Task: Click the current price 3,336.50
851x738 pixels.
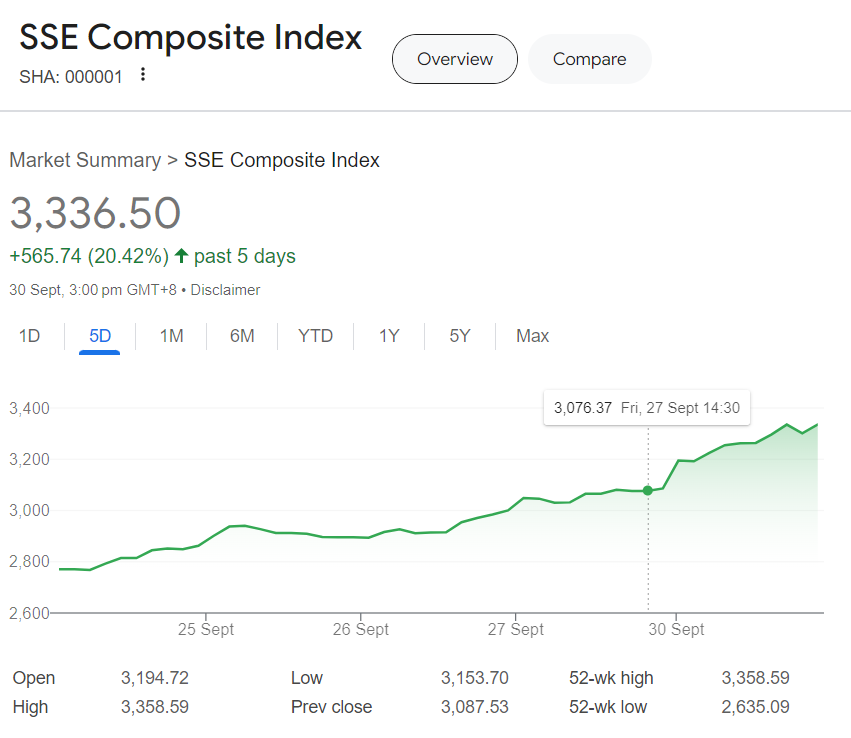Action: pyautogui.click(x=95, y=213)
